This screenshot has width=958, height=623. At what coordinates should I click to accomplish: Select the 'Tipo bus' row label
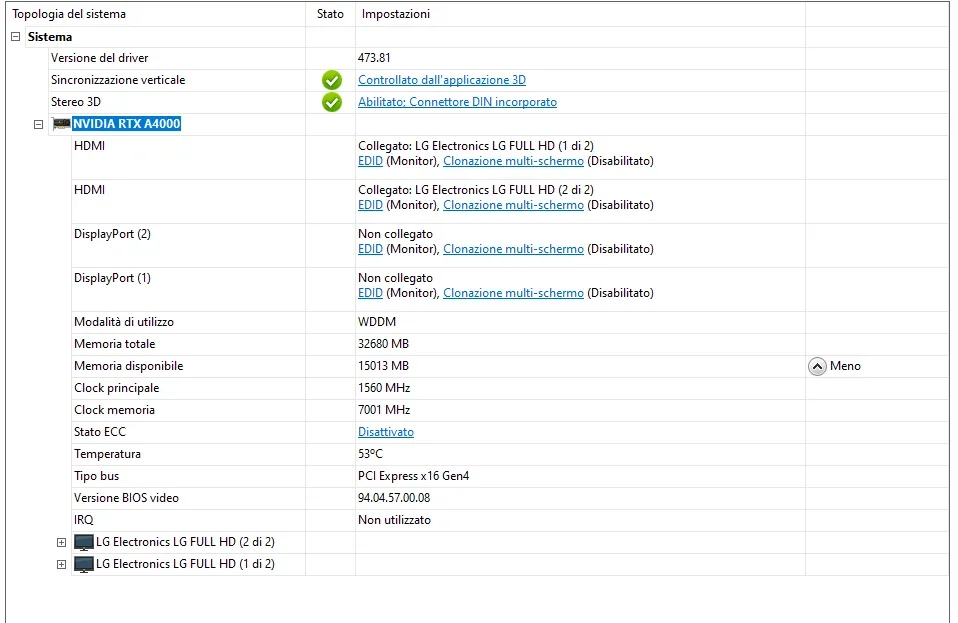tap(97, 476)
